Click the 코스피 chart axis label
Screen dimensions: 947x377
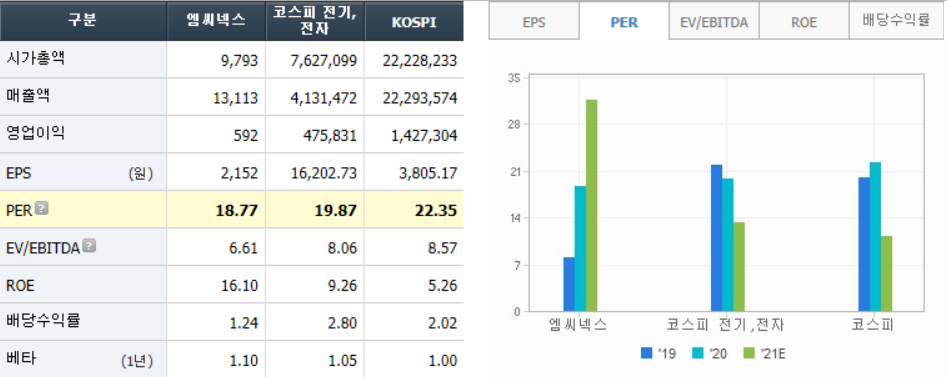pyautogui.click(x=872, y=324)
